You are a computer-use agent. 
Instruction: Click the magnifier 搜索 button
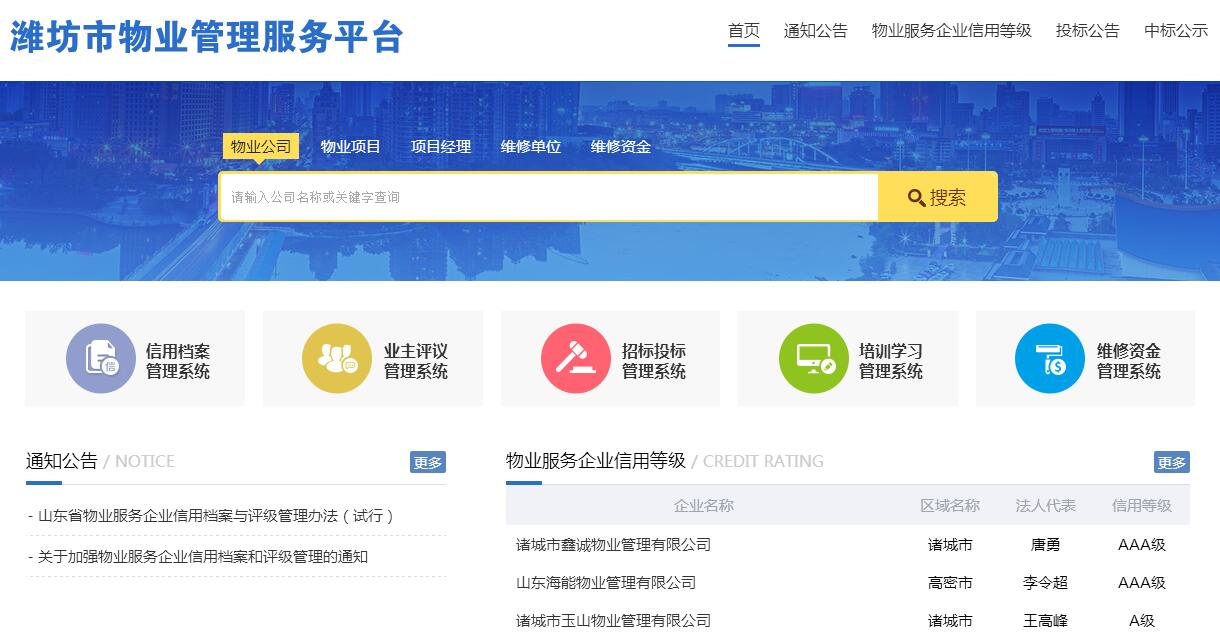point(937,197)
